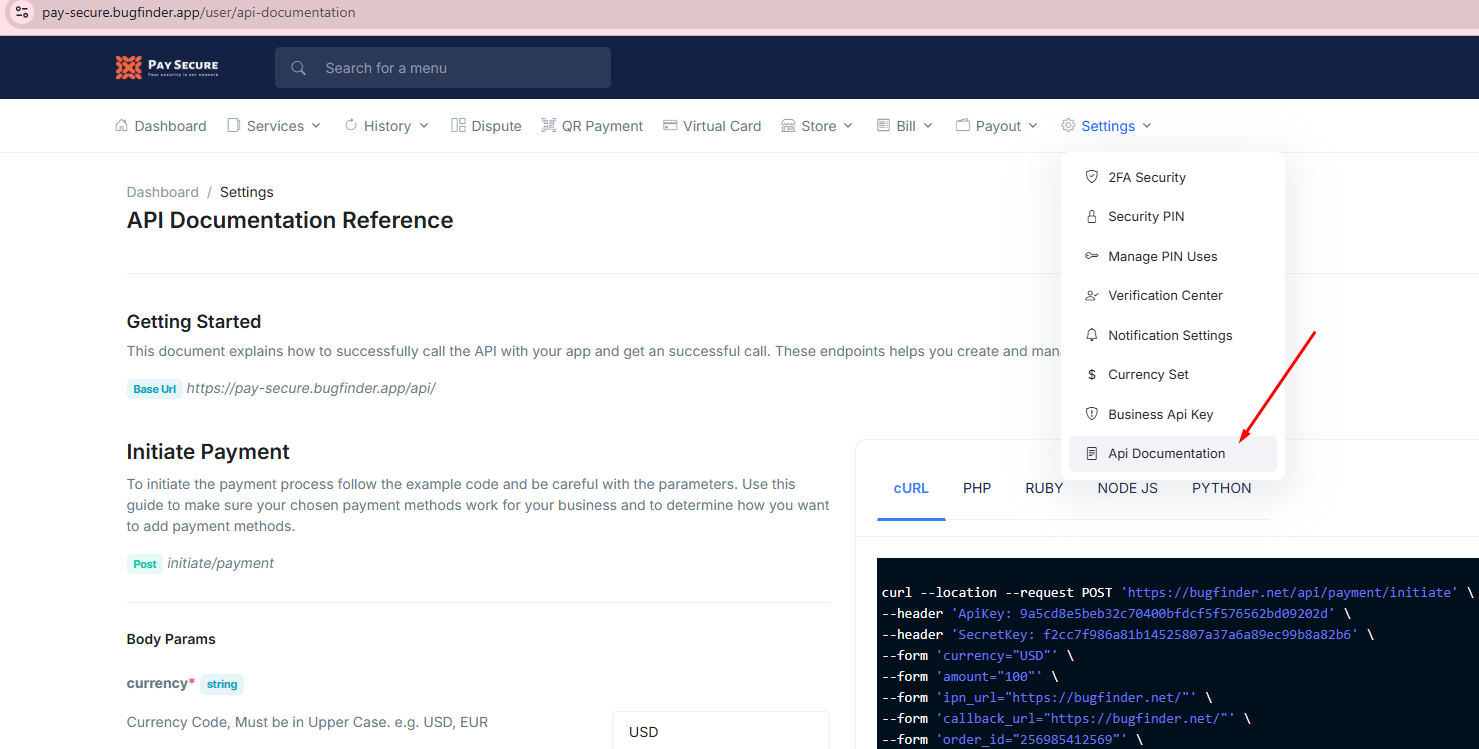The height and width of the screenshot is (749, 1479).
Task: Switch to the NODE JS code tab
Action: [x=1127, y=488]
